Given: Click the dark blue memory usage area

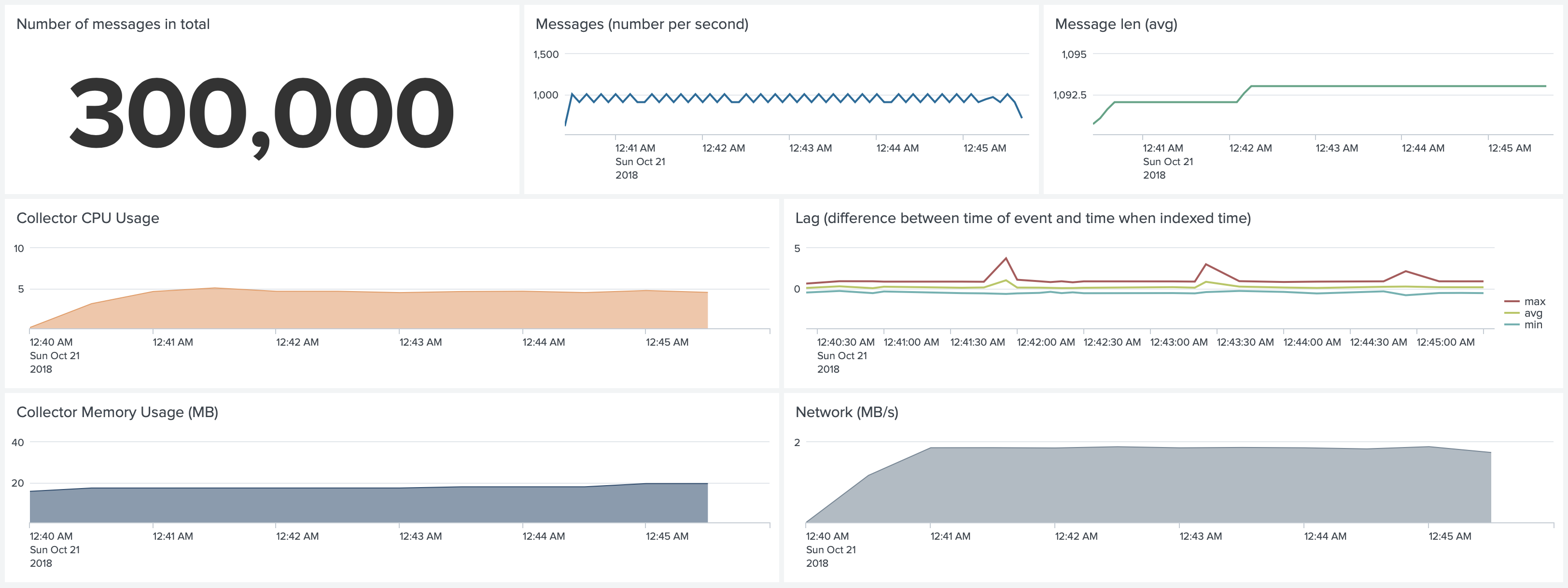Looking at the screenshot, I should click(x=365, y=505).
